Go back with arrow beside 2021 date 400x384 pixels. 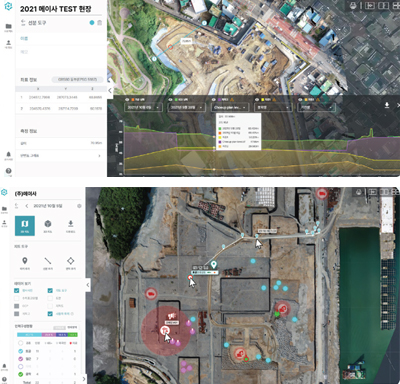coord(27,206)
